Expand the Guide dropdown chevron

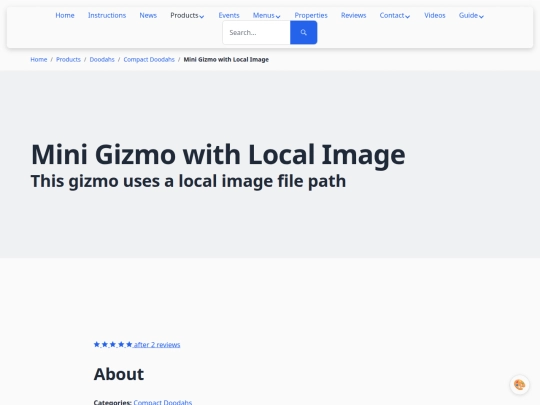click(481, 16)
